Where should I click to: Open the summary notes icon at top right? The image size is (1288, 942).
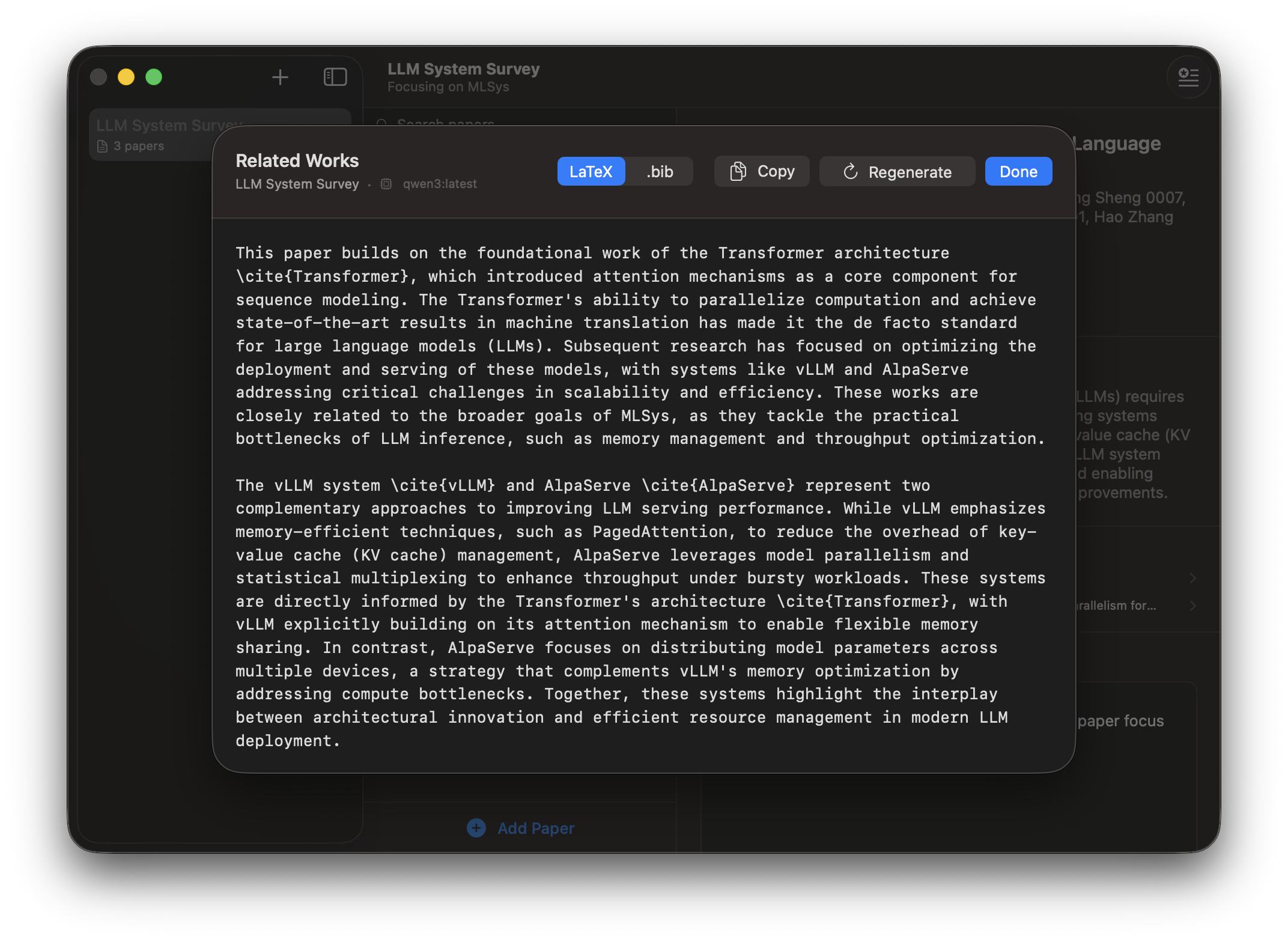click(1188, 77)
